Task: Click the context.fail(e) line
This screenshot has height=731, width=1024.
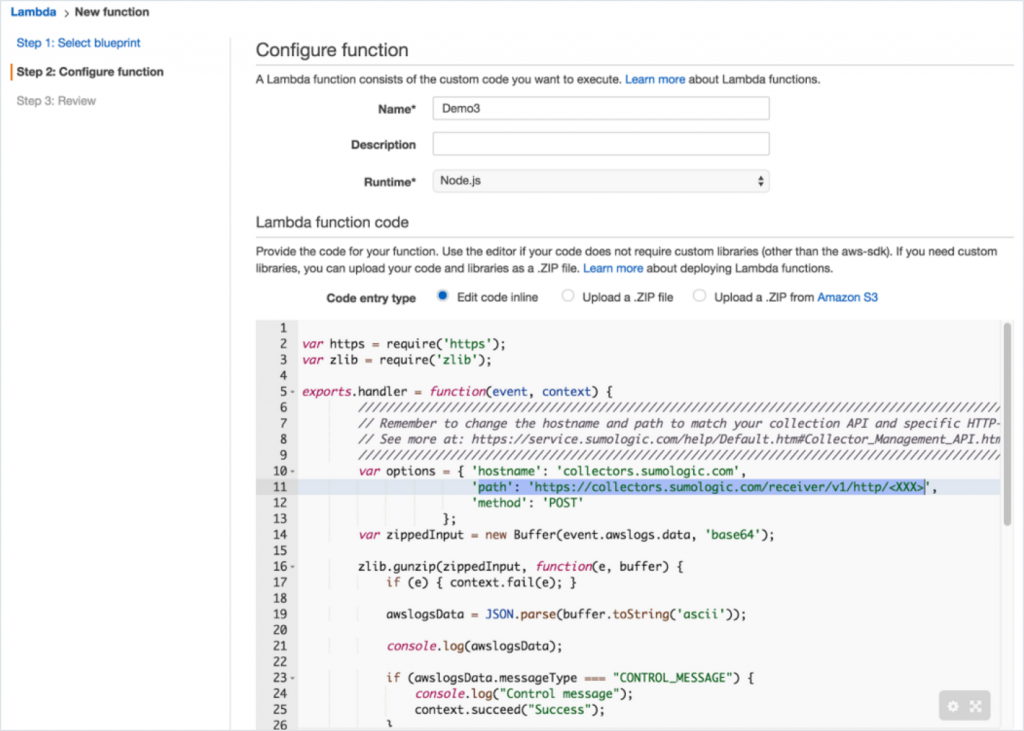Action: 481,583
